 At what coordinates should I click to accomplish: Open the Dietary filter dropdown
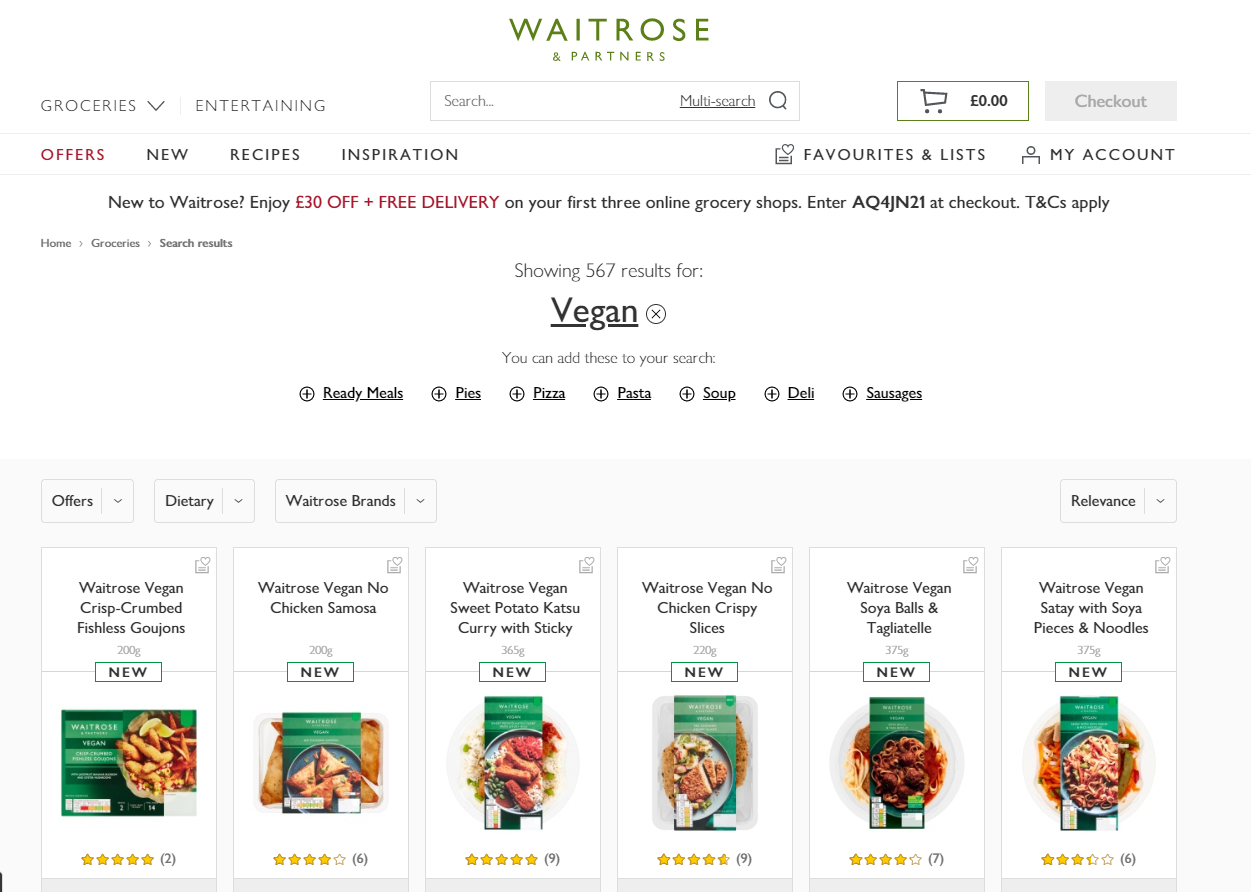pos(204,501)
